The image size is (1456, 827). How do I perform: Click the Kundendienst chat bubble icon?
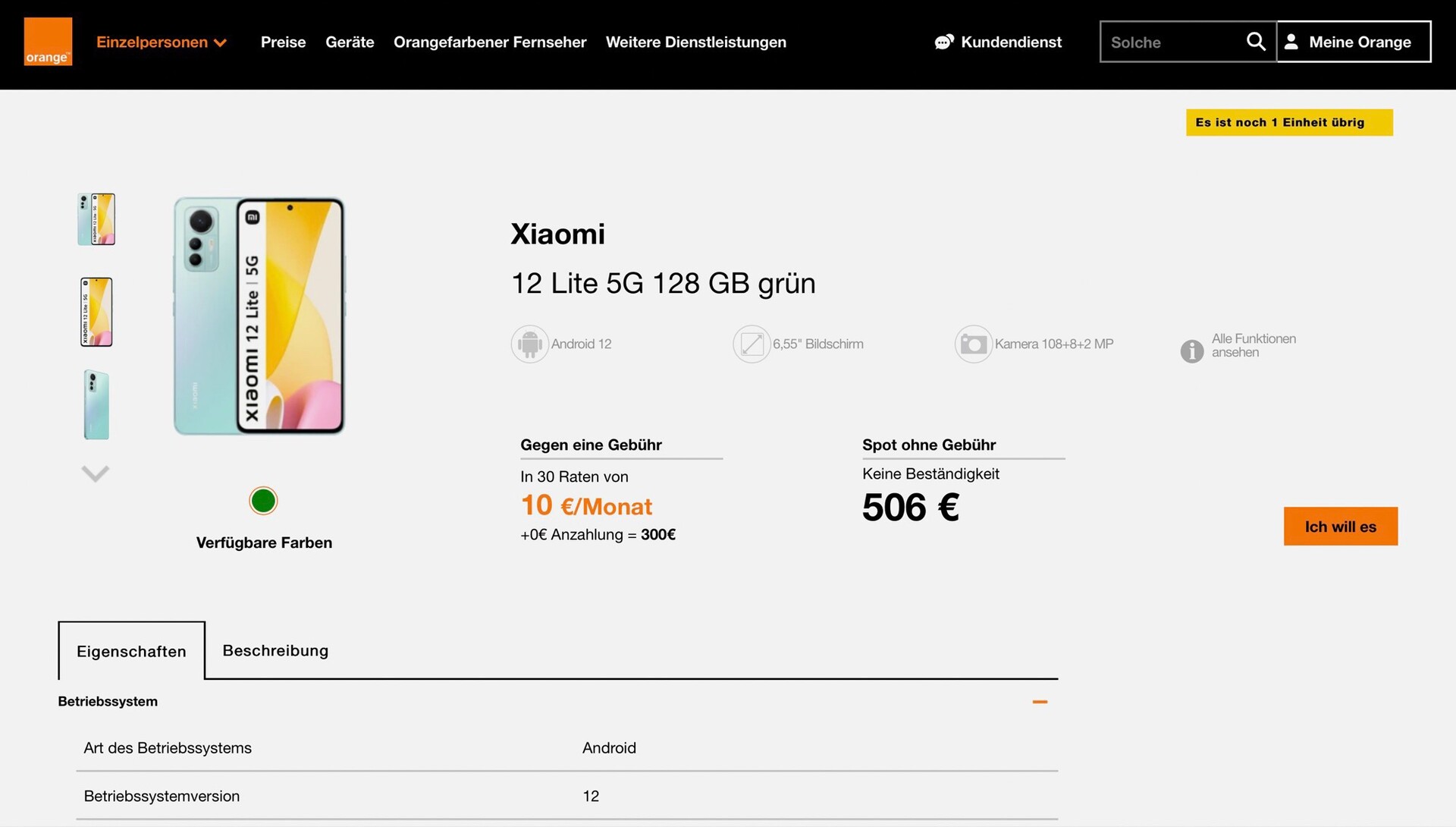coord(943,42)
